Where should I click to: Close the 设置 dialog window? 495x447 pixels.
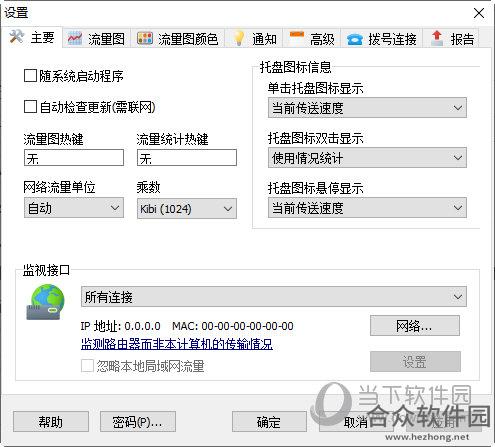point(479,13)
